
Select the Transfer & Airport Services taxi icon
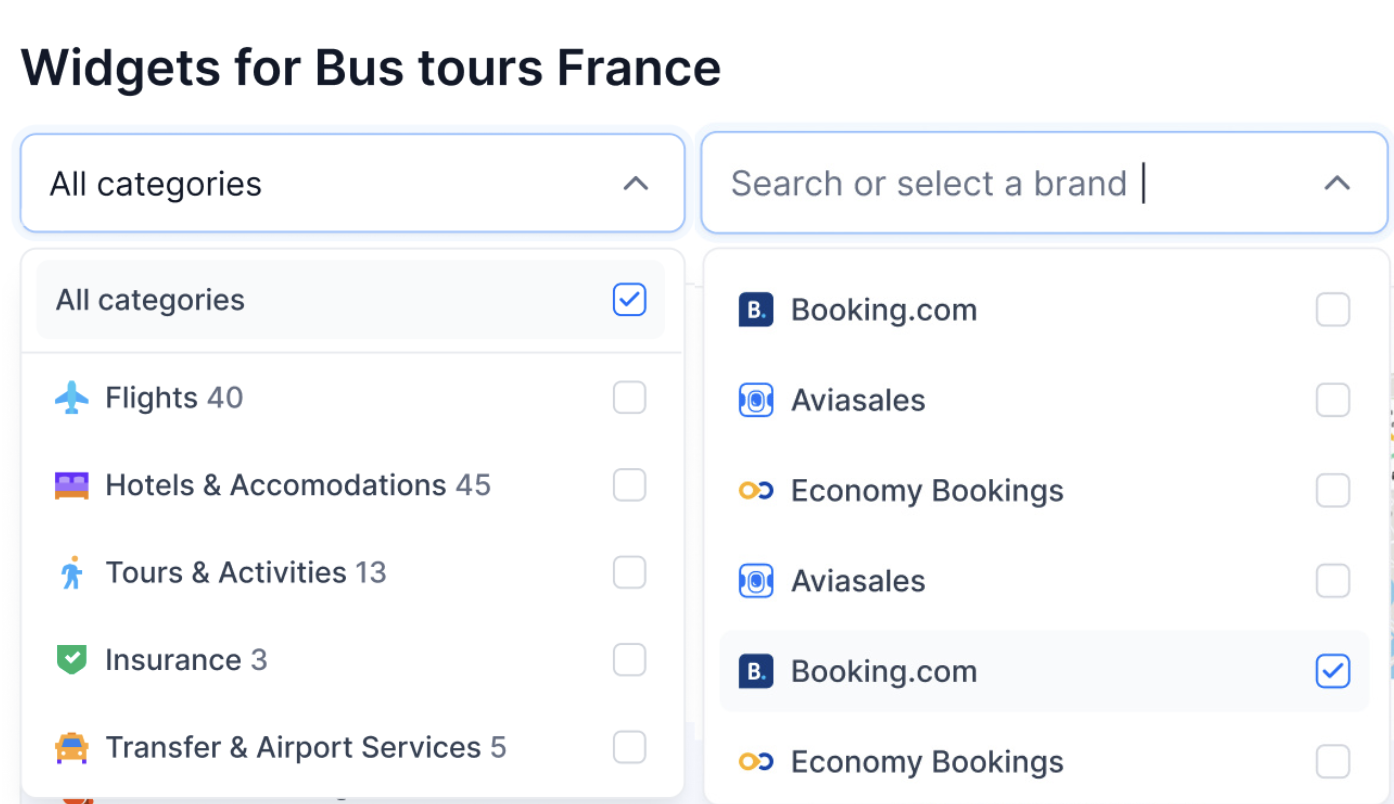tap(70, 747)
